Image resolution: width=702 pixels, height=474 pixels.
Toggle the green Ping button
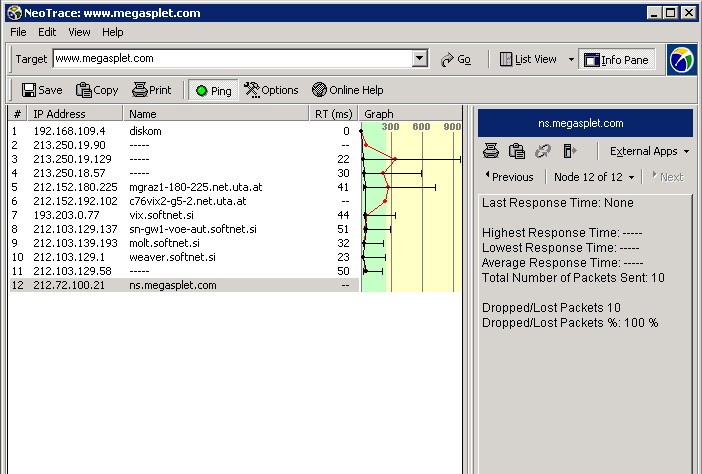tap(213, 90)
